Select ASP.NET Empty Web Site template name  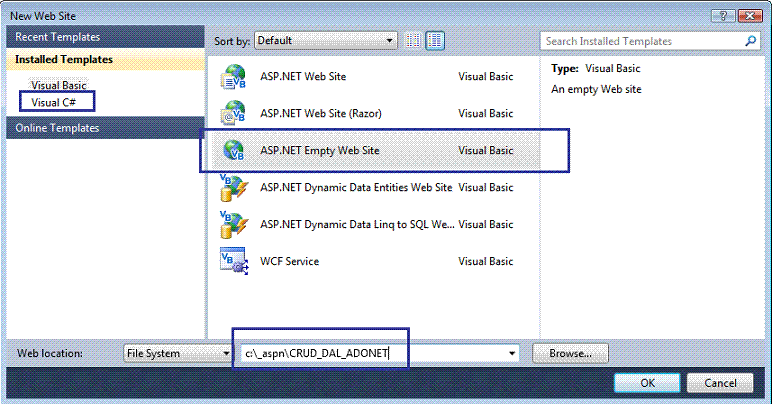(320, 151)
